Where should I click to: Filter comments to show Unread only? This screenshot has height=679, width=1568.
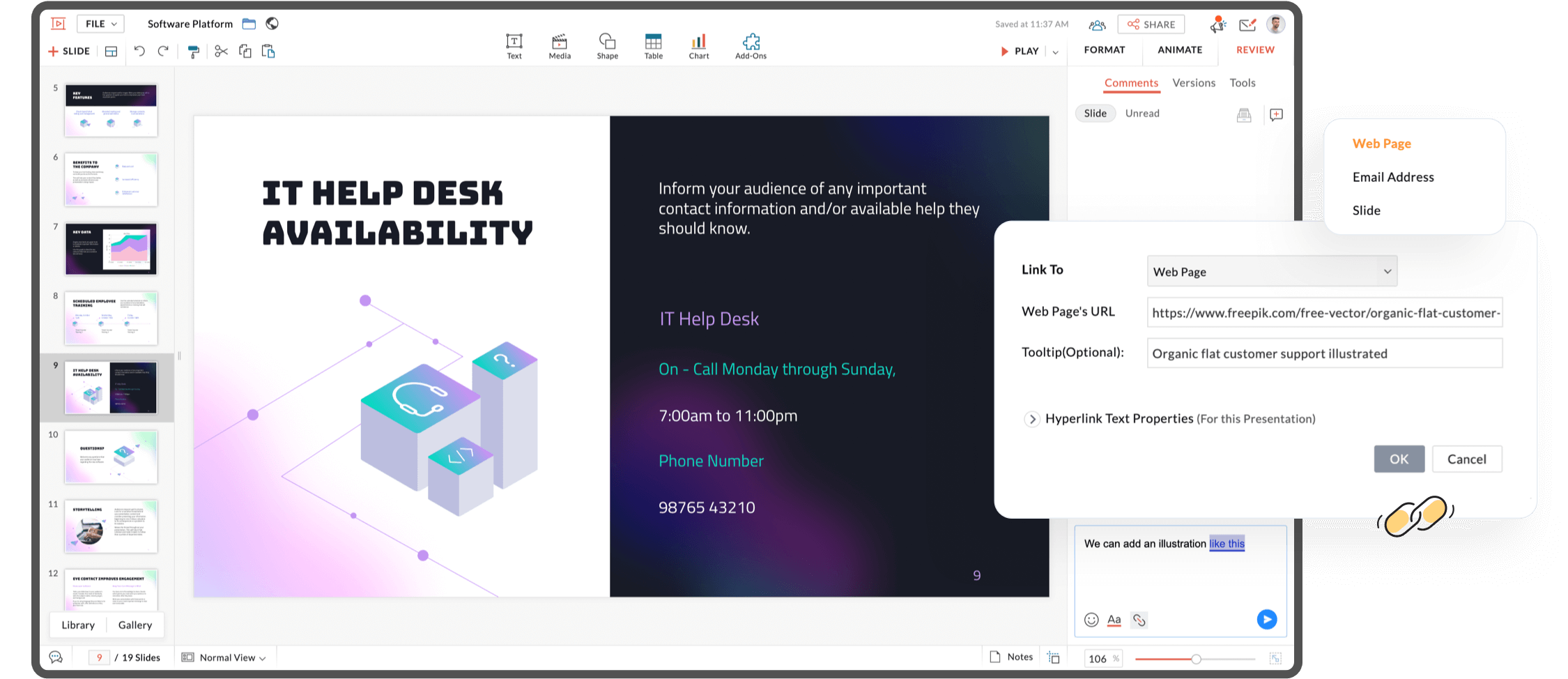pos(1142,113)
